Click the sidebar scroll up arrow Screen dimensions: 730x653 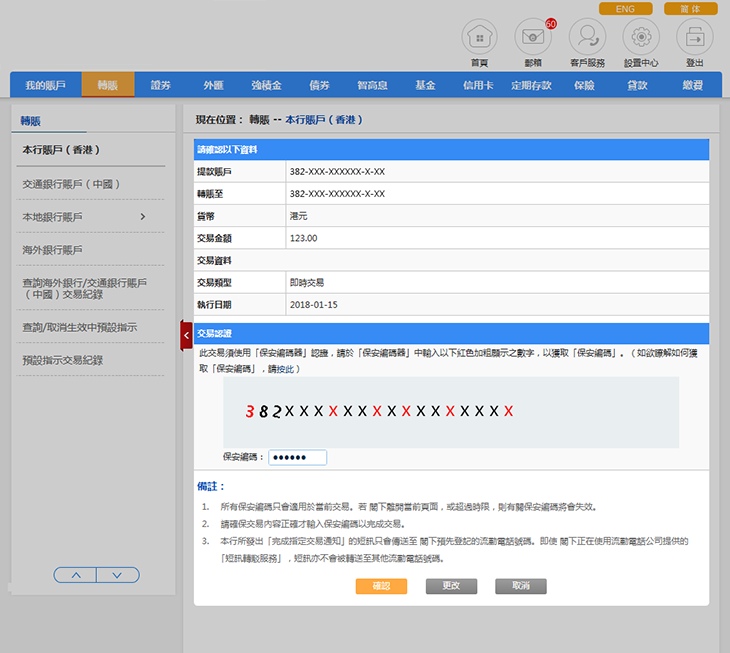coord(75,575)
